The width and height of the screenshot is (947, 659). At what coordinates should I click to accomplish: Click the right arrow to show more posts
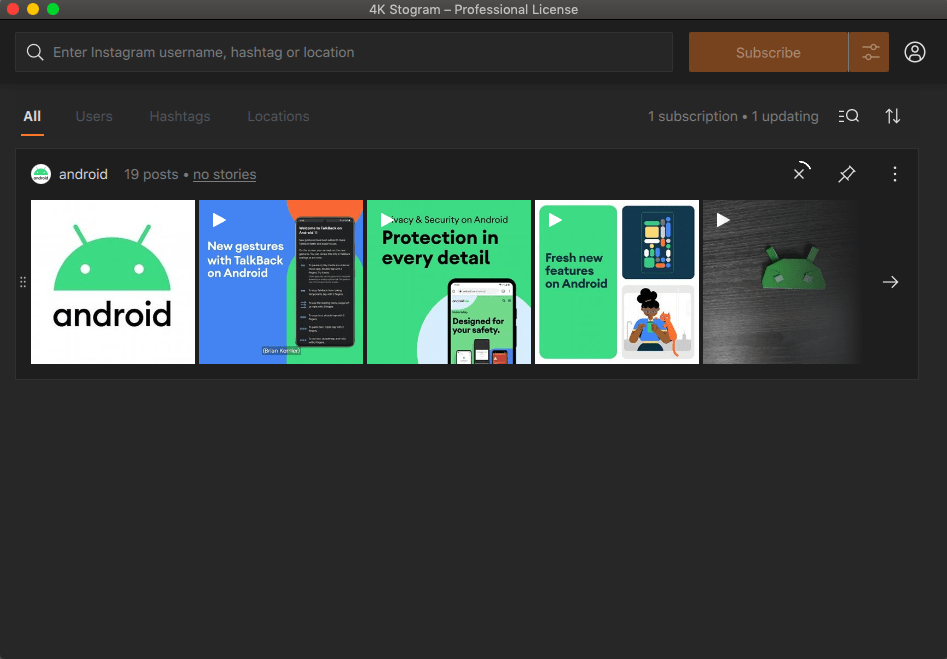pos(890,282)
